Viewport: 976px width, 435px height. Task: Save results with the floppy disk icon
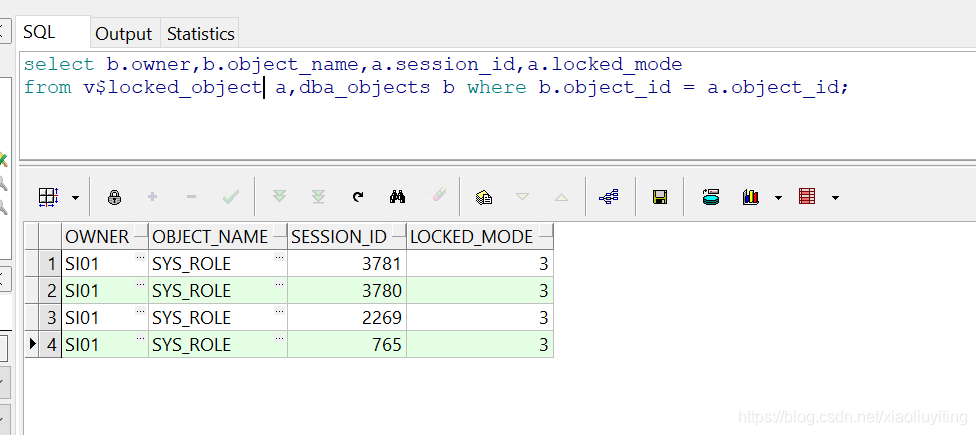(660, 197)
